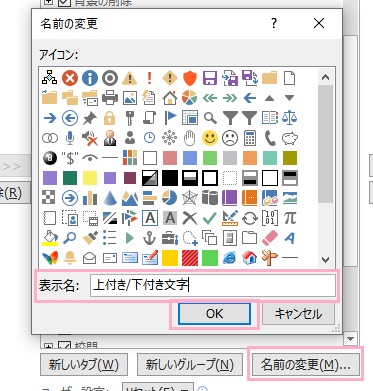Open help with the question mark button
Viewport: 373px width, 391px height.
(x=274, y=23)
